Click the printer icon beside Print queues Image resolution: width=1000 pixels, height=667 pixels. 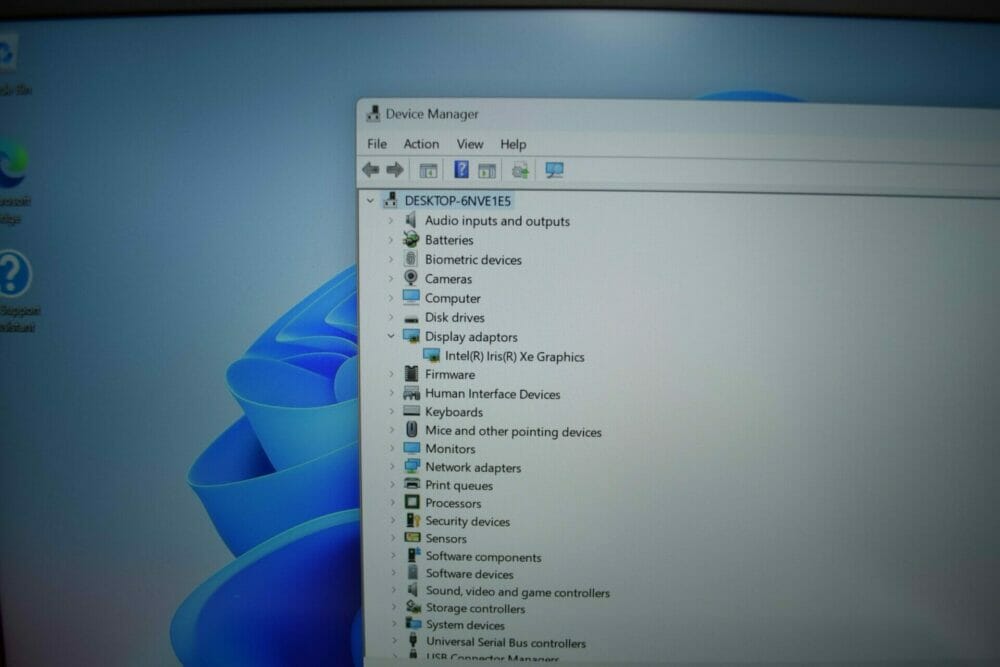pos(413,485)
